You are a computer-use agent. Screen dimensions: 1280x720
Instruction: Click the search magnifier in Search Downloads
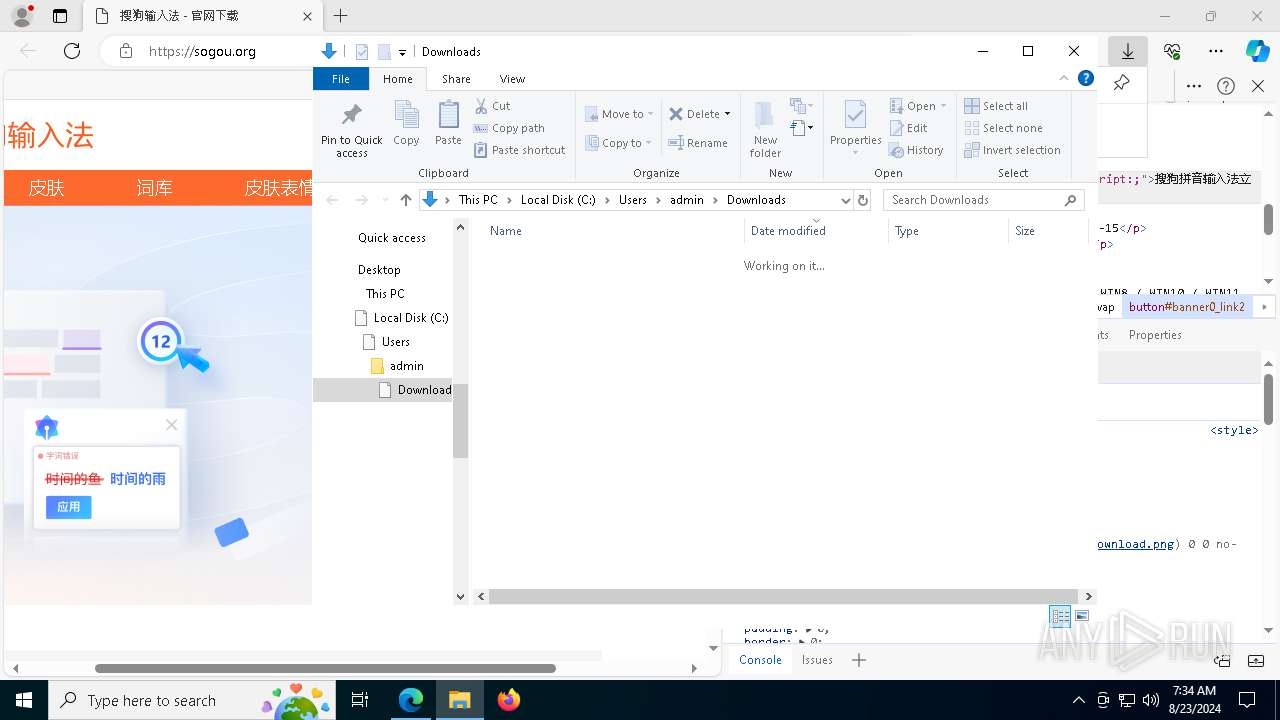coord(1071,200)
